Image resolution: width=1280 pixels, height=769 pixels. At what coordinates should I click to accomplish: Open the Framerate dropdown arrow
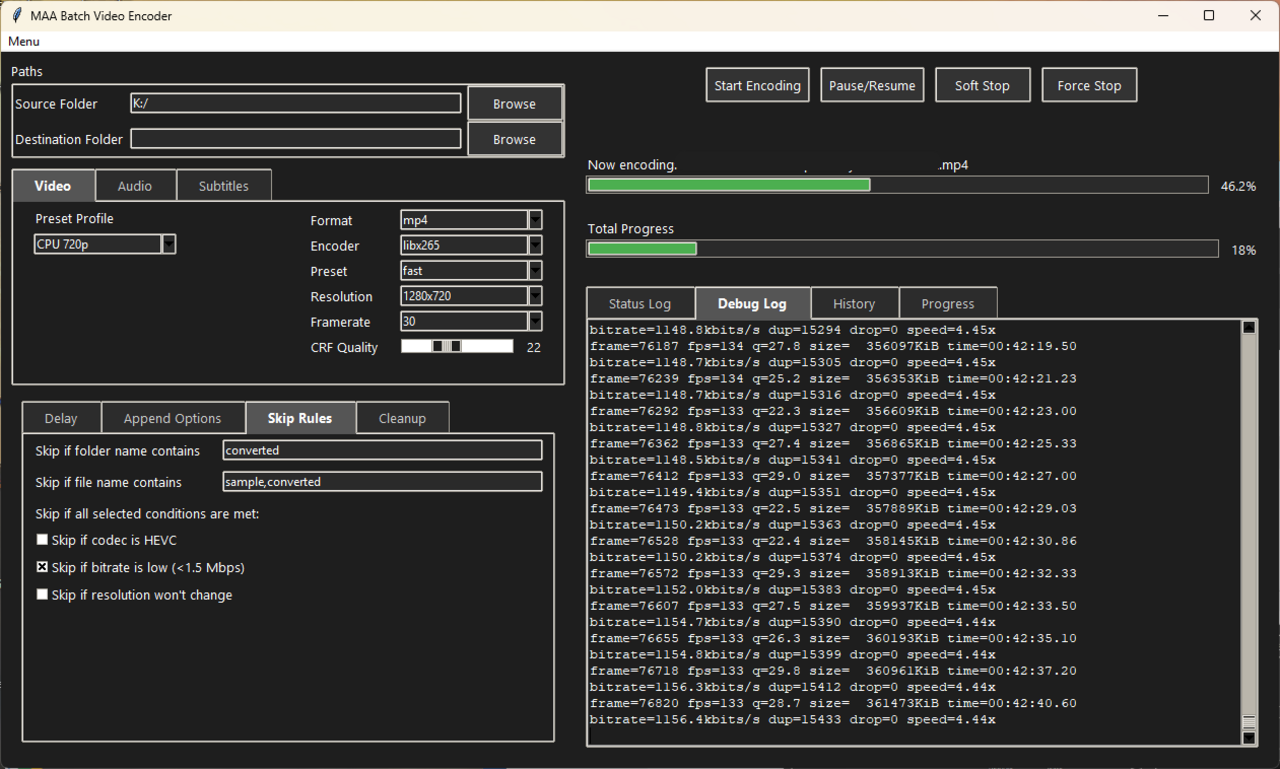[535, 322]
